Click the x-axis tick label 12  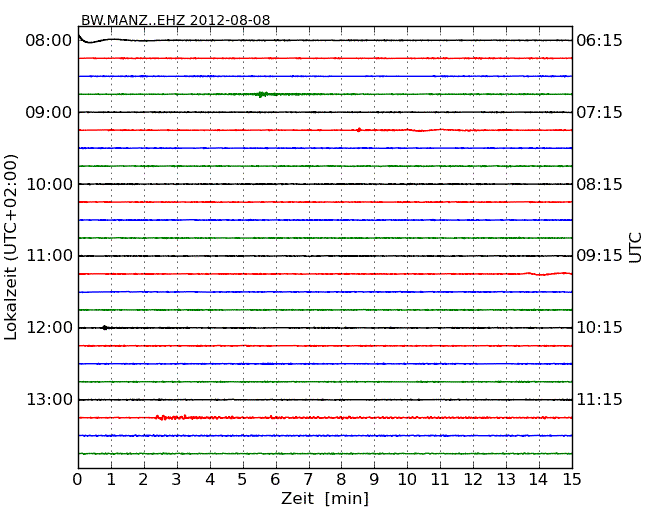coord(473,480)
